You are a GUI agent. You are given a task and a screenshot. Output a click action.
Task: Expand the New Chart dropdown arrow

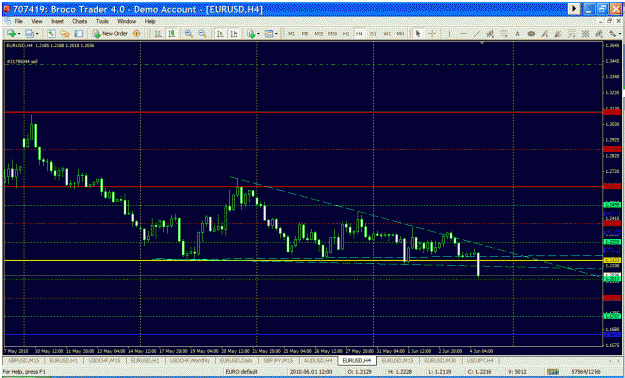(19, 34)
